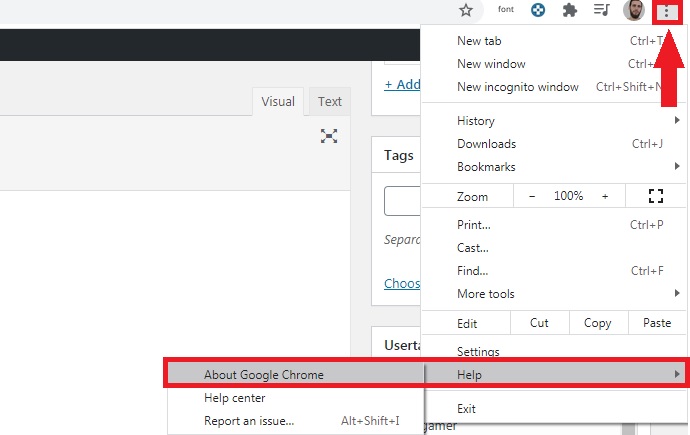Click inside the Tags input field
690x435 pixels.
402,201
